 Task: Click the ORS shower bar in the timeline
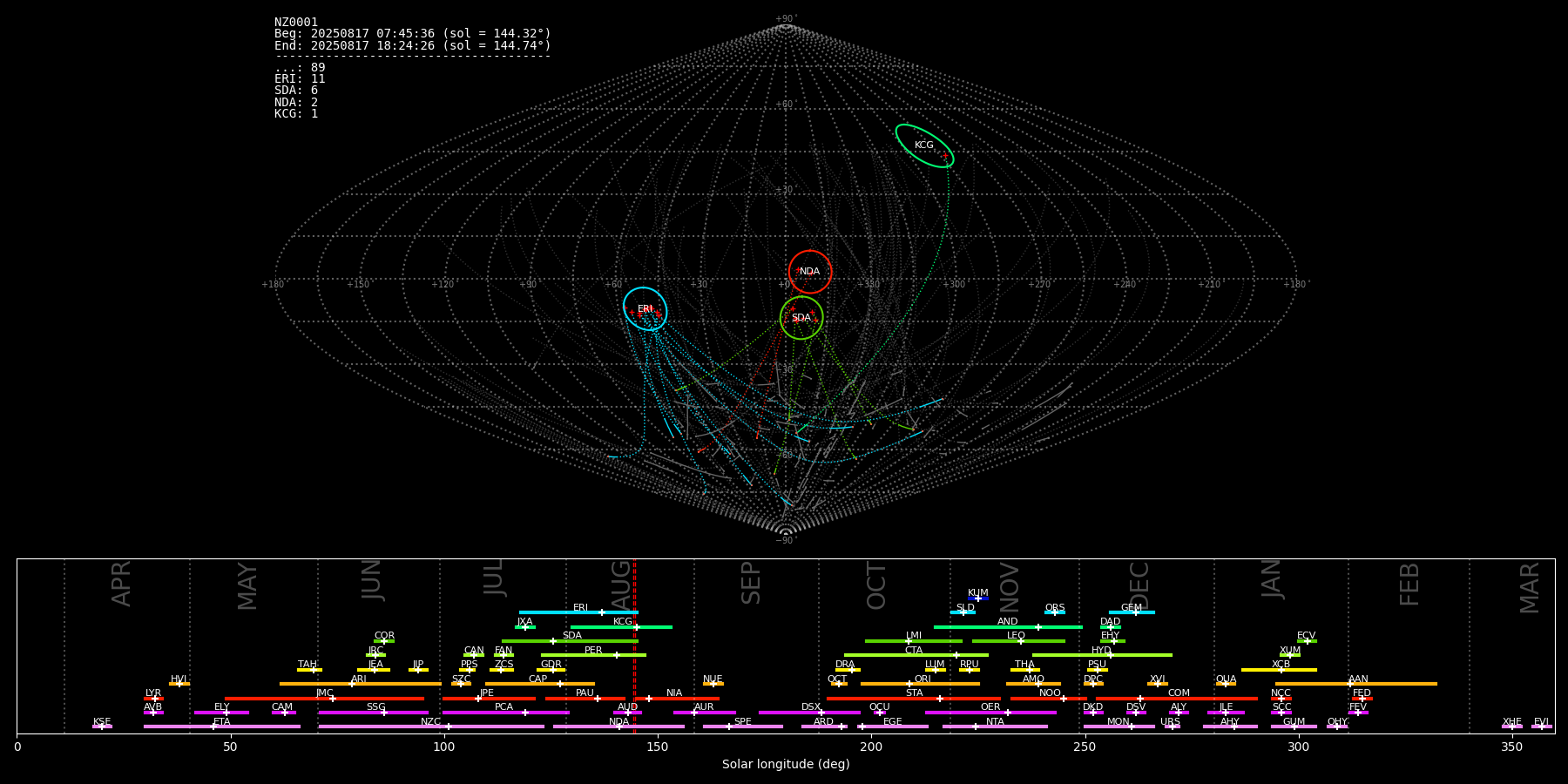coord(1055,612)
